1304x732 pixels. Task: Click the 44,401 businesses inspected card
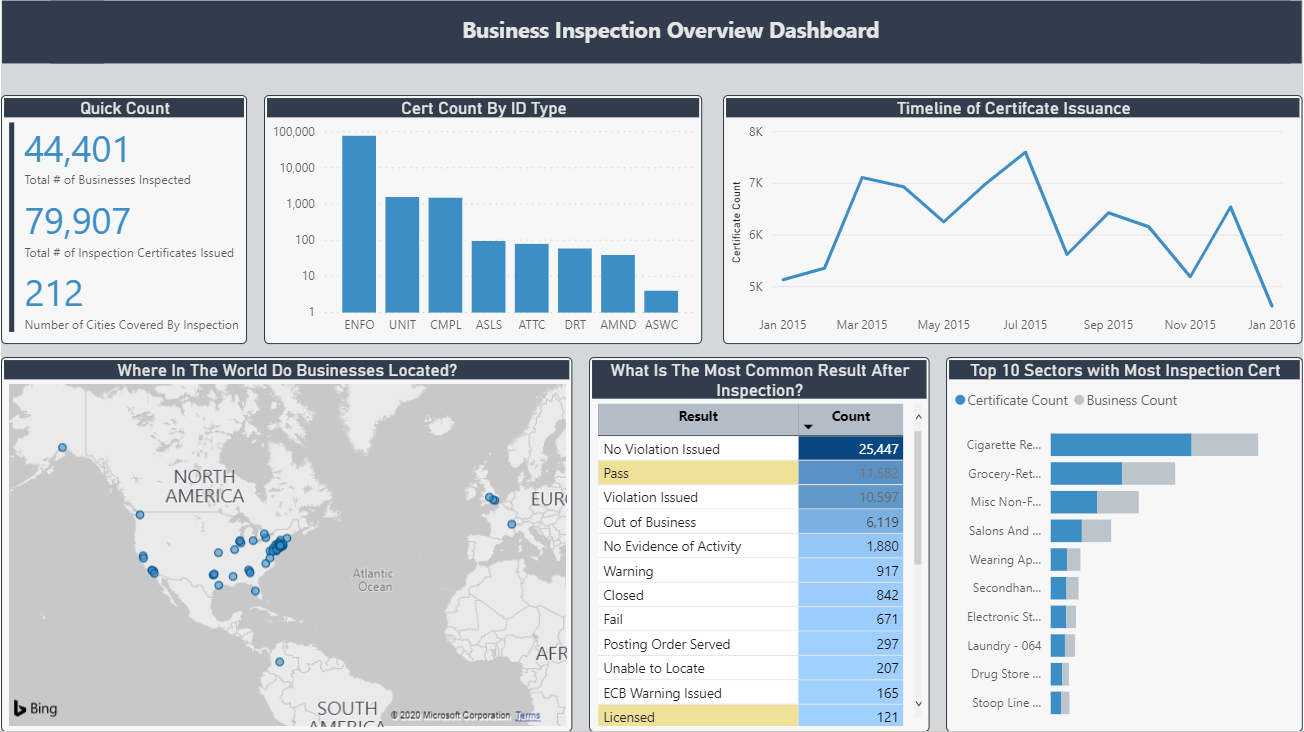[x=77, y=150]
